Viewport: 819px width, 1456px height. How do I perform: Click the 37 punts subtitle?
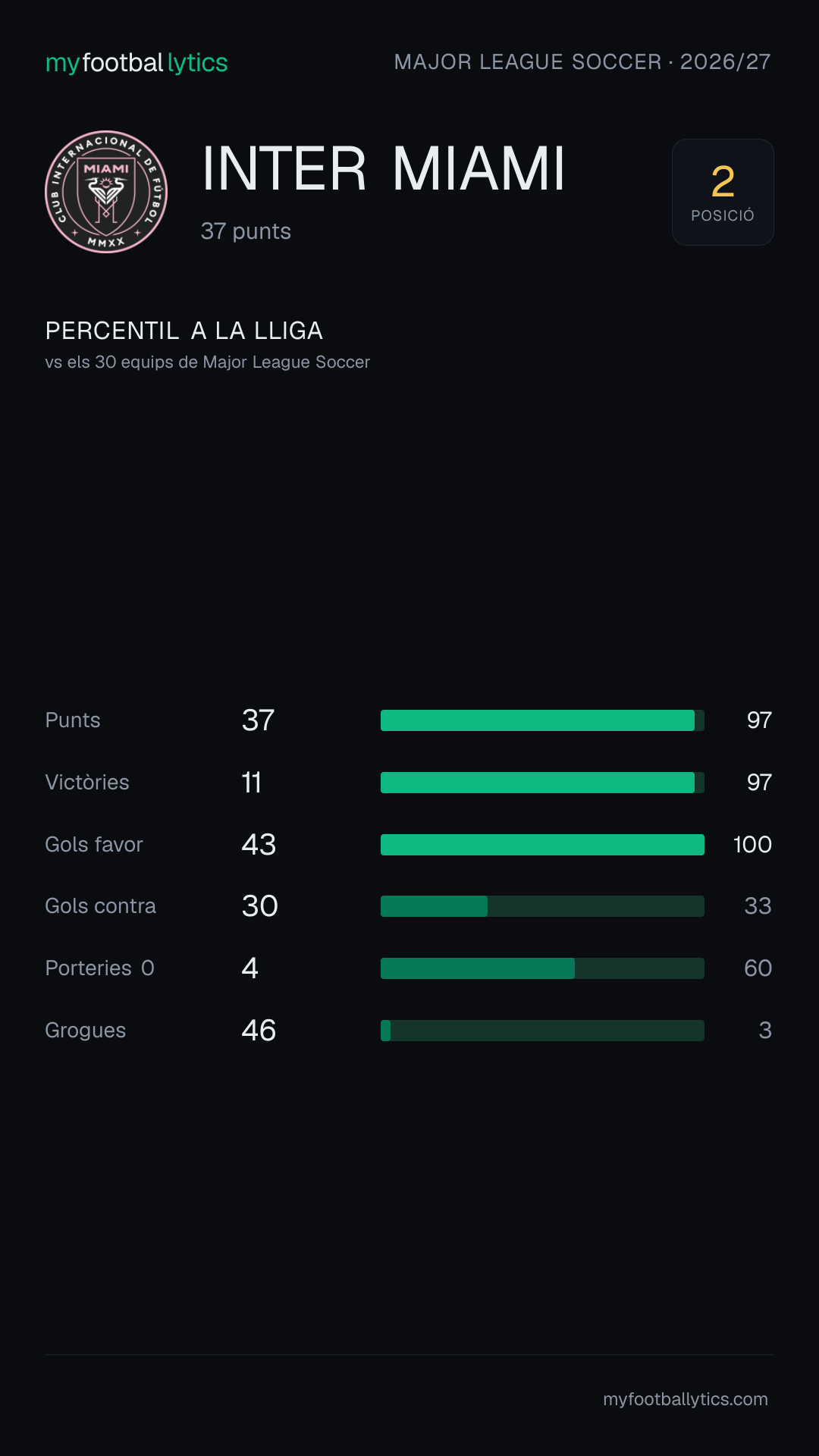246,231
